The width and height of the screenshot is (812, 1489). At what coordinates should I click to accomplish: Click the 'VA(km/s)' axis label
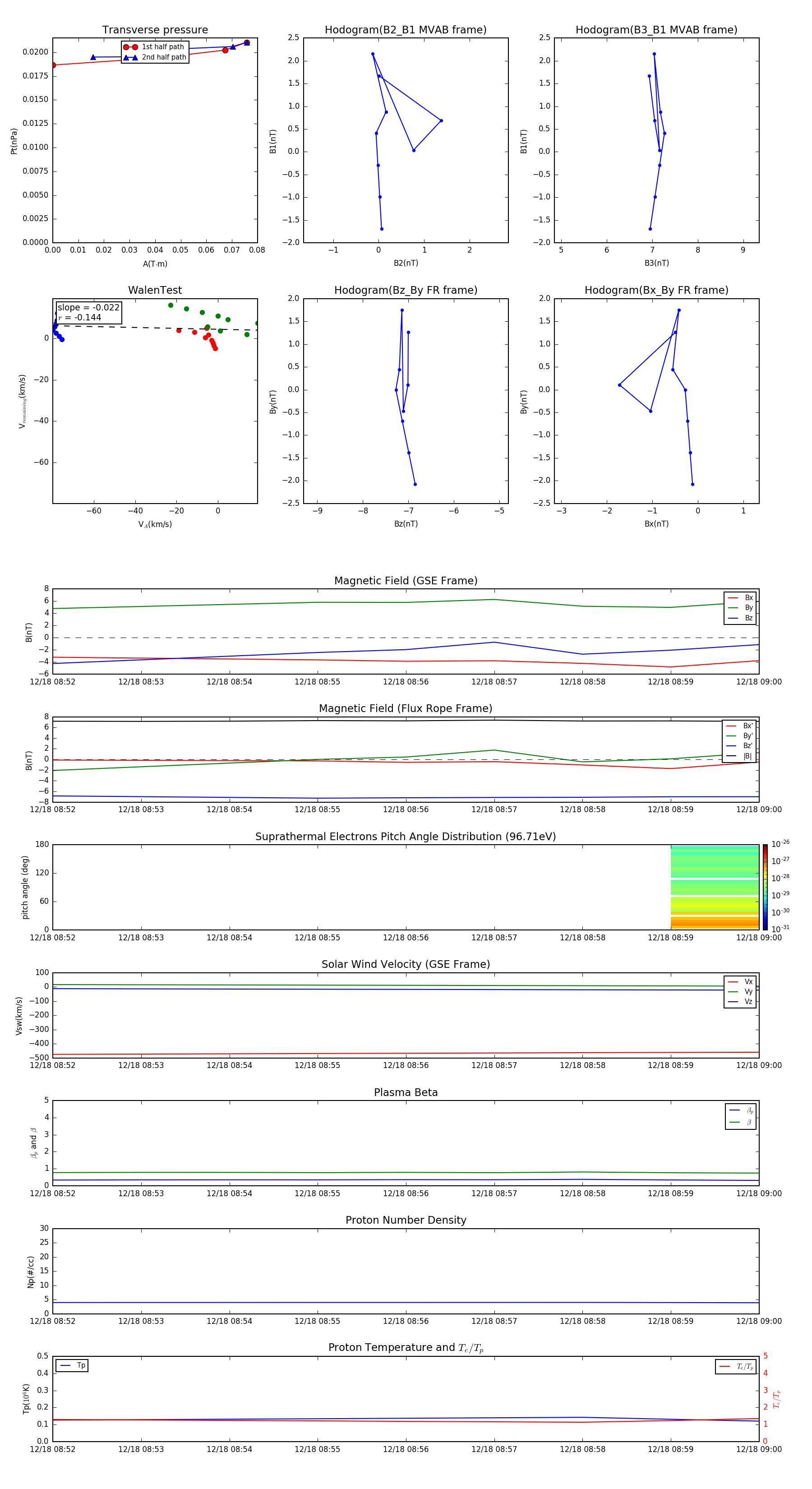(x=155, y=524)
